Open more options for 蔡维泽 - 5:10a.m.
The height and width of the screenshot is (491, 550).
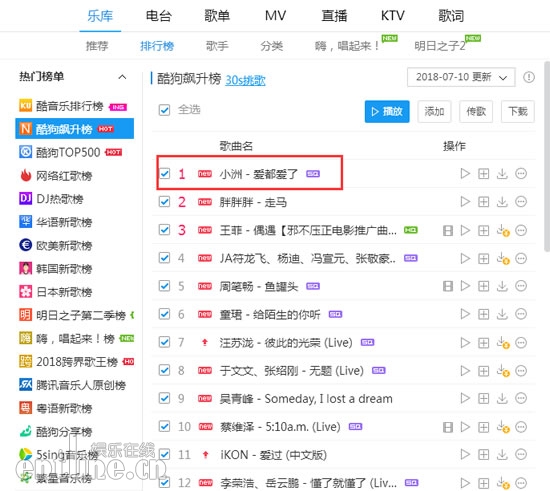coord(521,427)
